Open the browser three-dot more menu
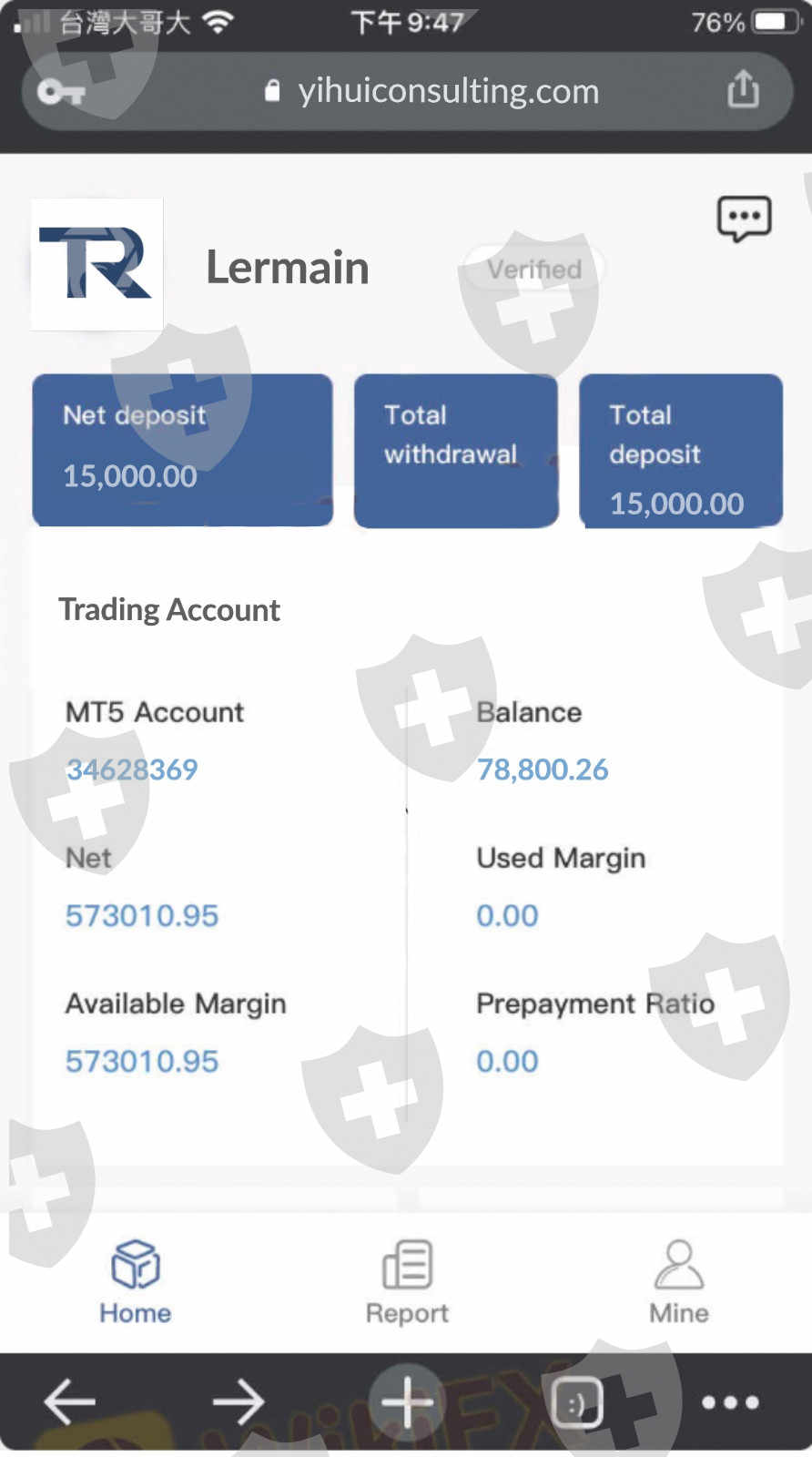This screenshot has width=812, height=1457. point(730,1402)
